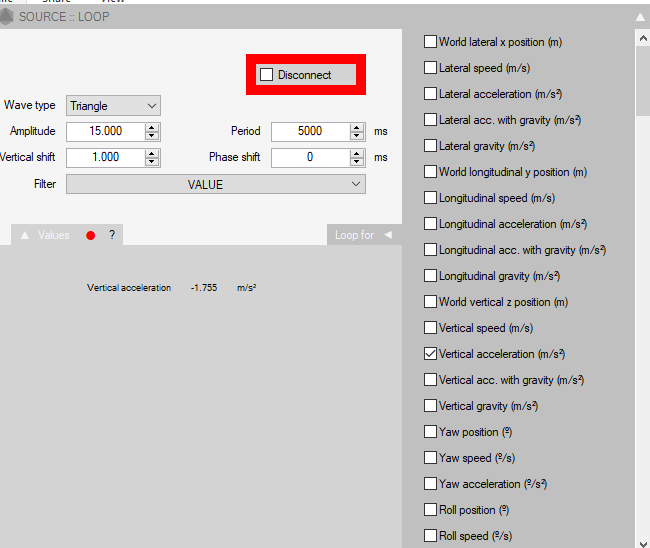
Task: Select the Values tab label
Action: coord(53,235)
